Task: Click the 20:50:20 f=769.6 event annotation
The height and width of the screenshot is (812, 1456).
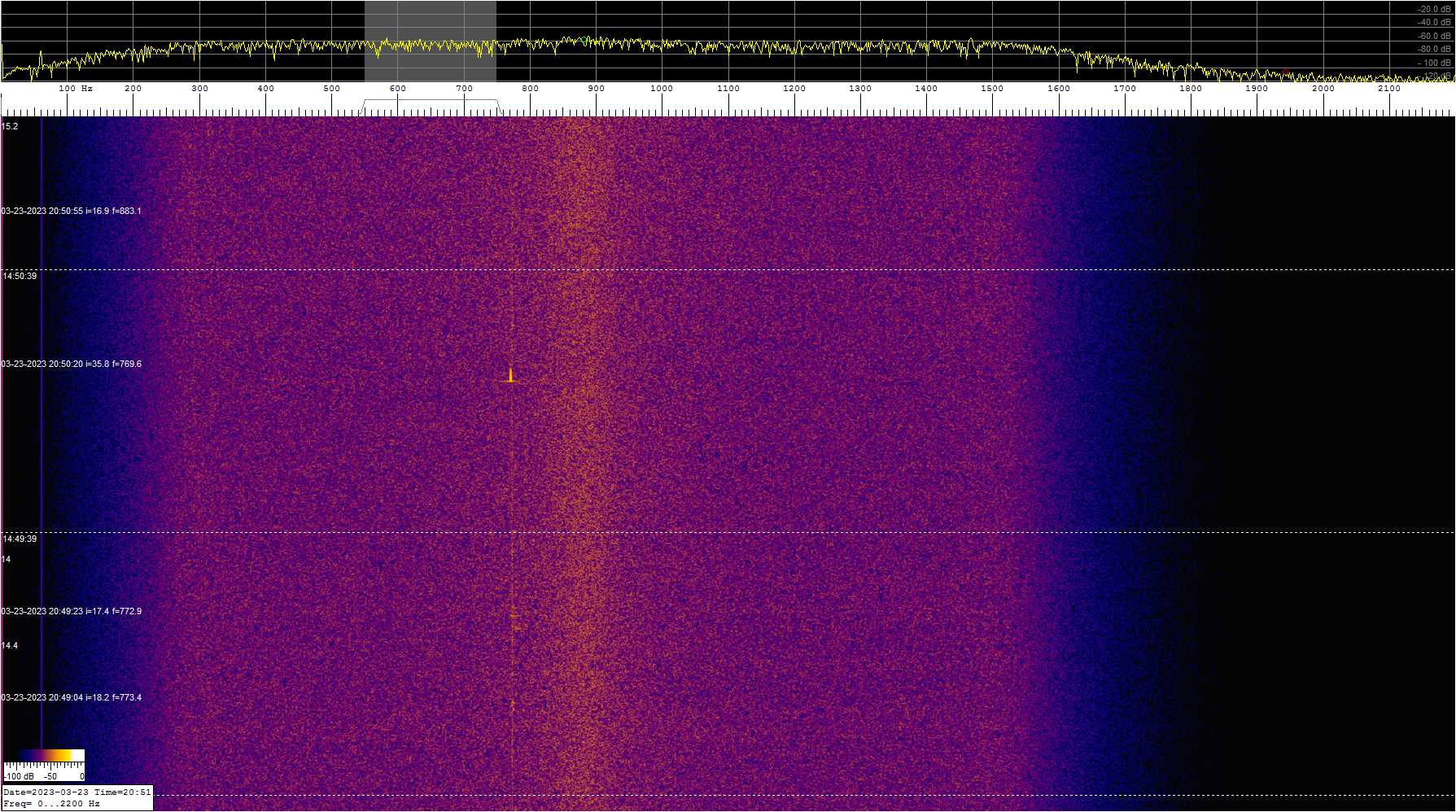Action: [72, 365]
